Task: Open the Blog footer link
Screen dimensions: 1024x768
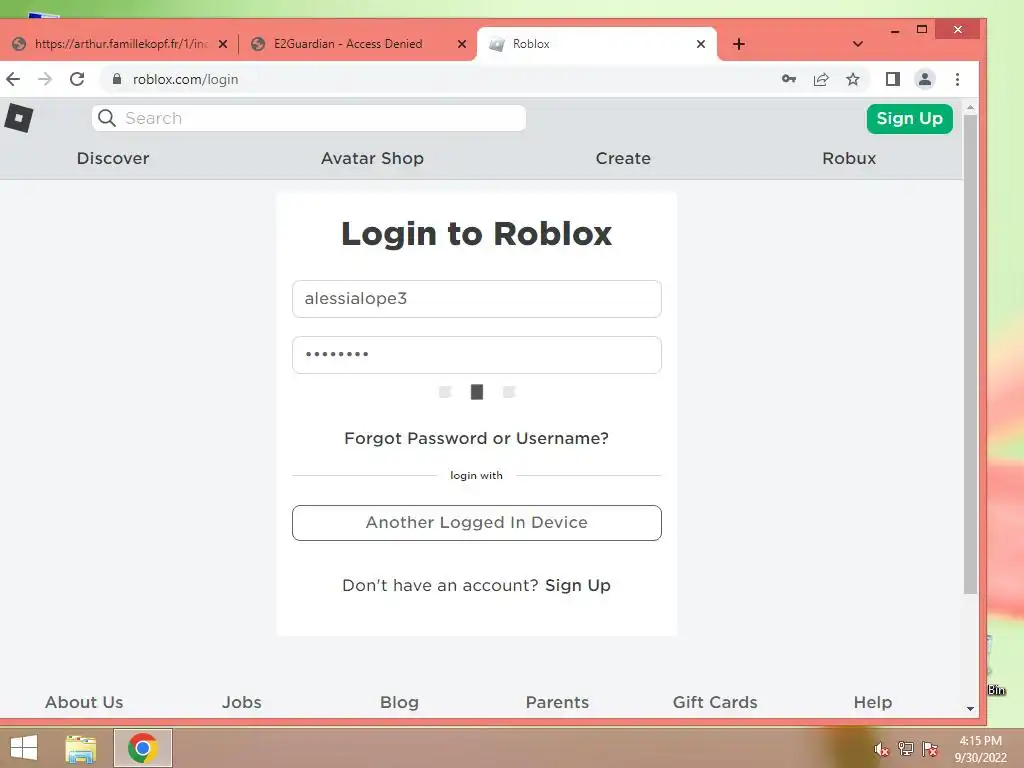Action: [399, 702]
